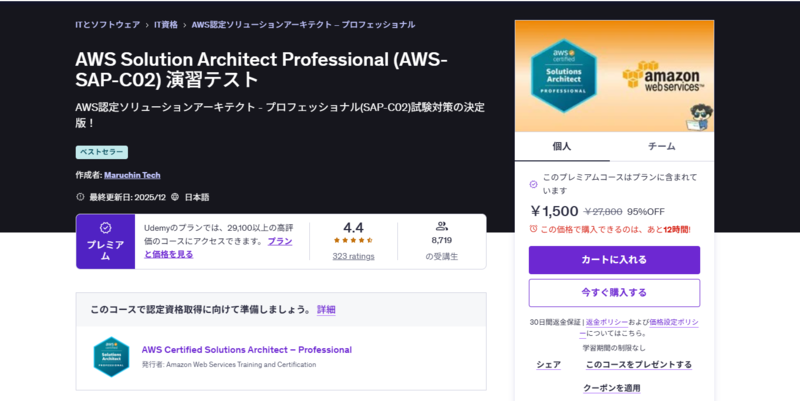
Task: Click the alarm clock icon near deadline
Action: pos(533,229)
